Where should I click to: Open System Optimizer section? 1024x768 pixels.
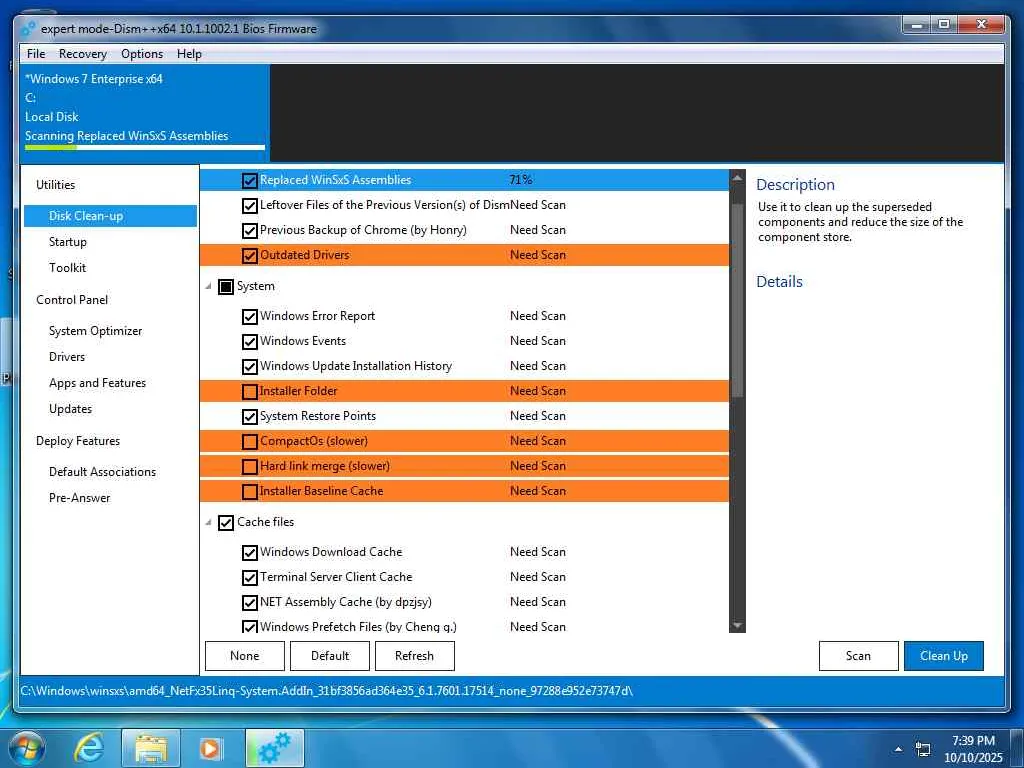pos(95,331)
